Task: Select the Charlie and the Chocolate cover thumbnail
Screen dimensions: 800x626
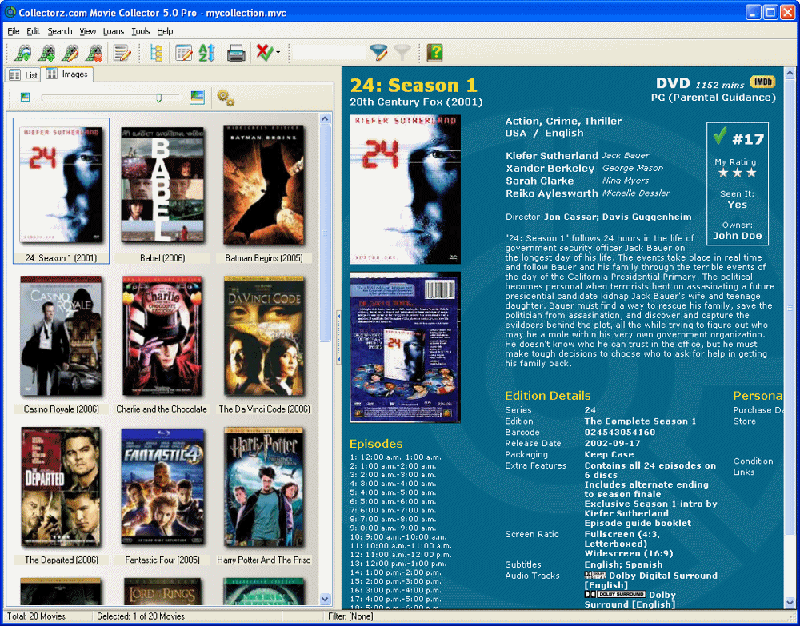Action: pos(162,336)
